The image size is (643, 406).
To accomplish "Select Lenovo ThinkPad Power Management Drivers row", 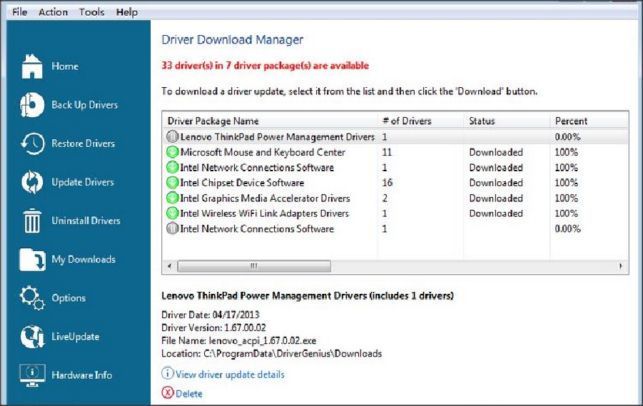I will 395,137.
